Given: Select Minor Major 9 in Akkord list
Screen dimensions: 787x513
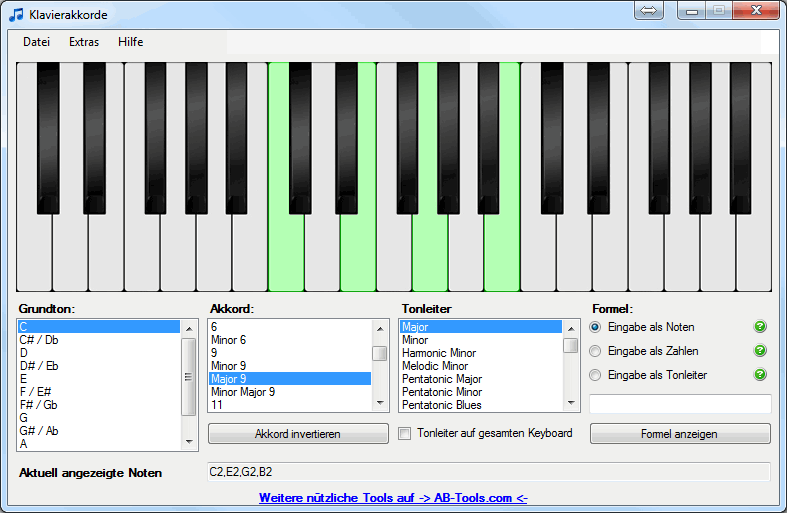Looking at the screenshot, I should pyautogui.click(x=290, y=392).
